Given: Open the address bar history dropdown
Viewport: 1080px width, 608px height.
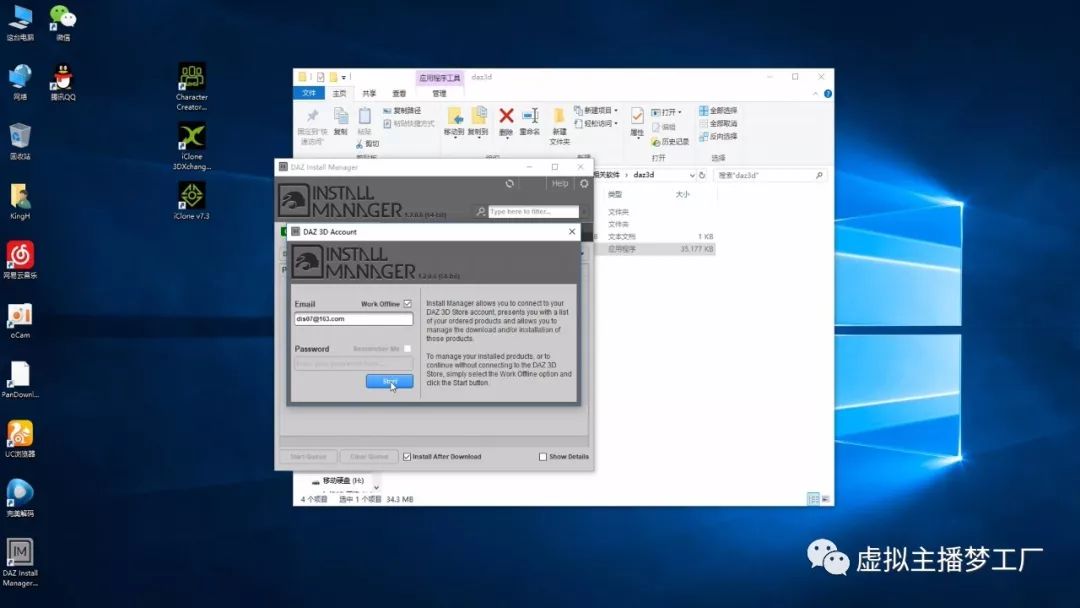Looking at the screenshot, I should (692, 176).
